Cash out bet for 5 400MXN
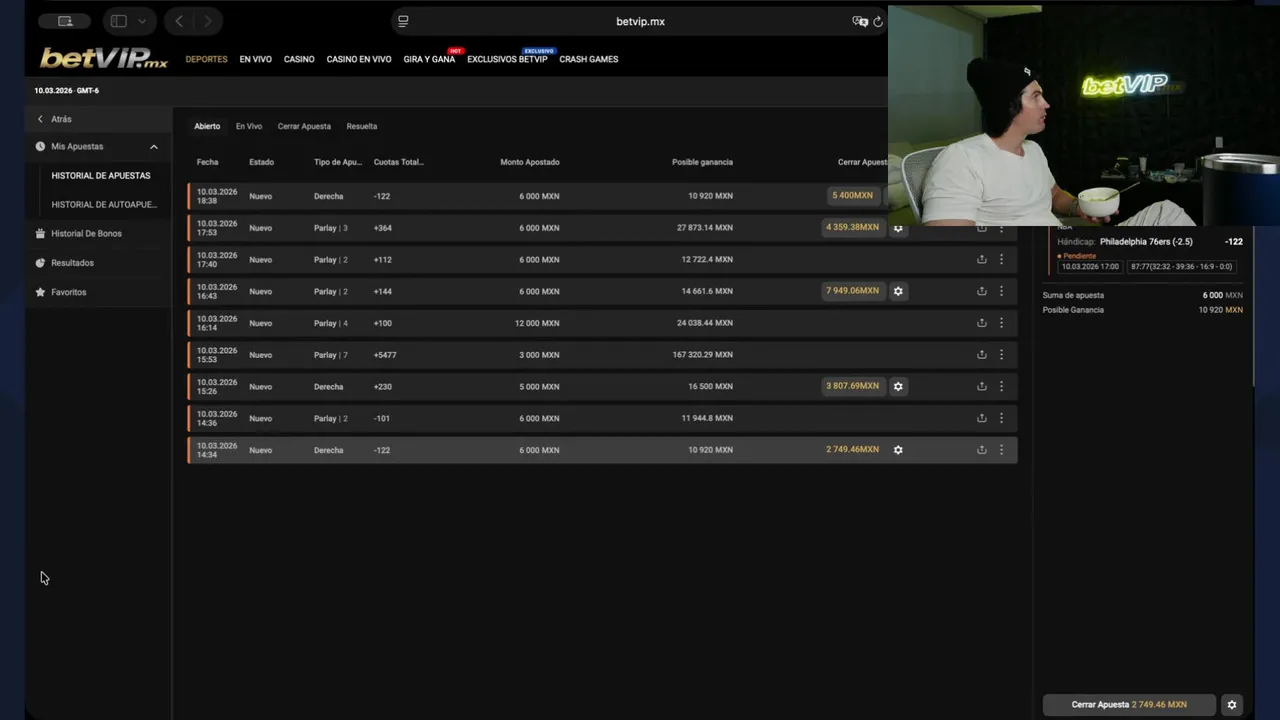 click(x=853, y=195)
